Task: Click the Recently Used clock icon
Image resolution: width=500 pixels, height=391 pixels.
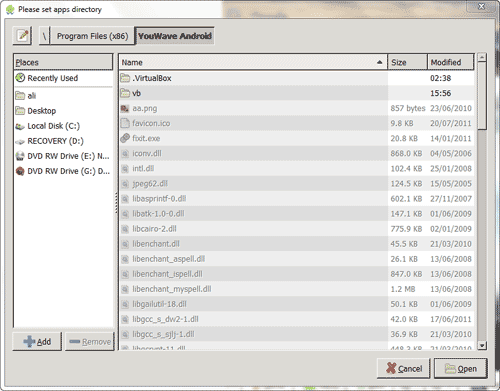Action: 20,78
